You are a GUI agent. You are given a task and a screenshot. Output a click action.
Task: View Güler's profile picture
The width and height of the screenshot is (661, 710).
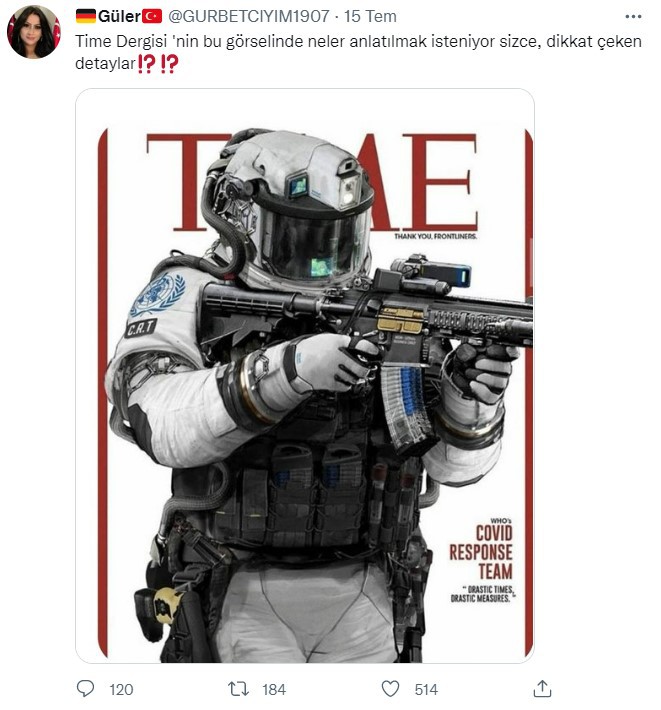(x=34, y=32)
